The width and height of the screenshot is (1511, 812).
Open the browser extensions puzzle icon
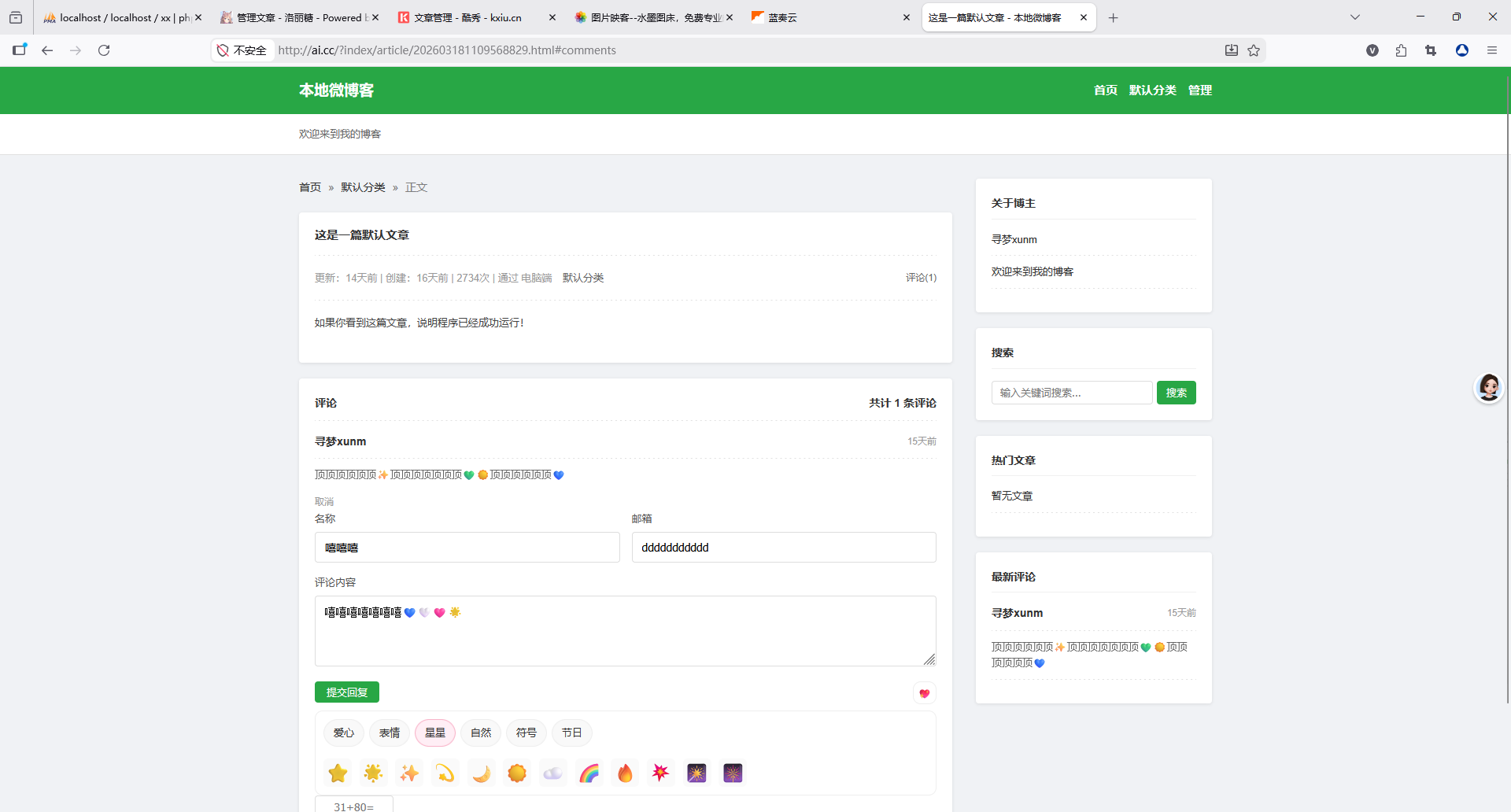(1401, 50)
